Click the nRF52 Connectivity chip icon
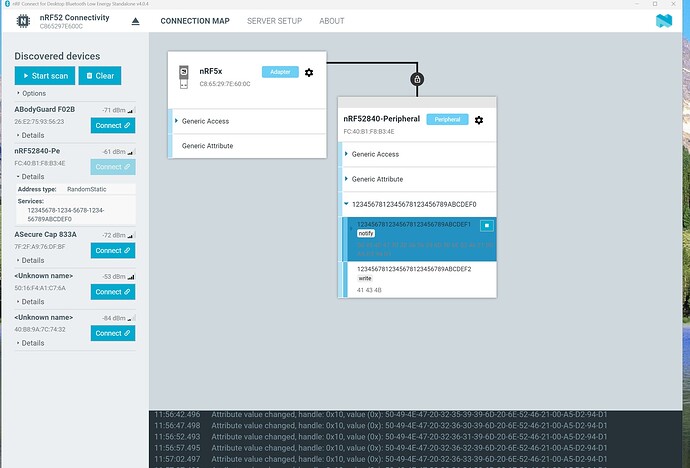690x468 pixels. click(x=23, y=21)
